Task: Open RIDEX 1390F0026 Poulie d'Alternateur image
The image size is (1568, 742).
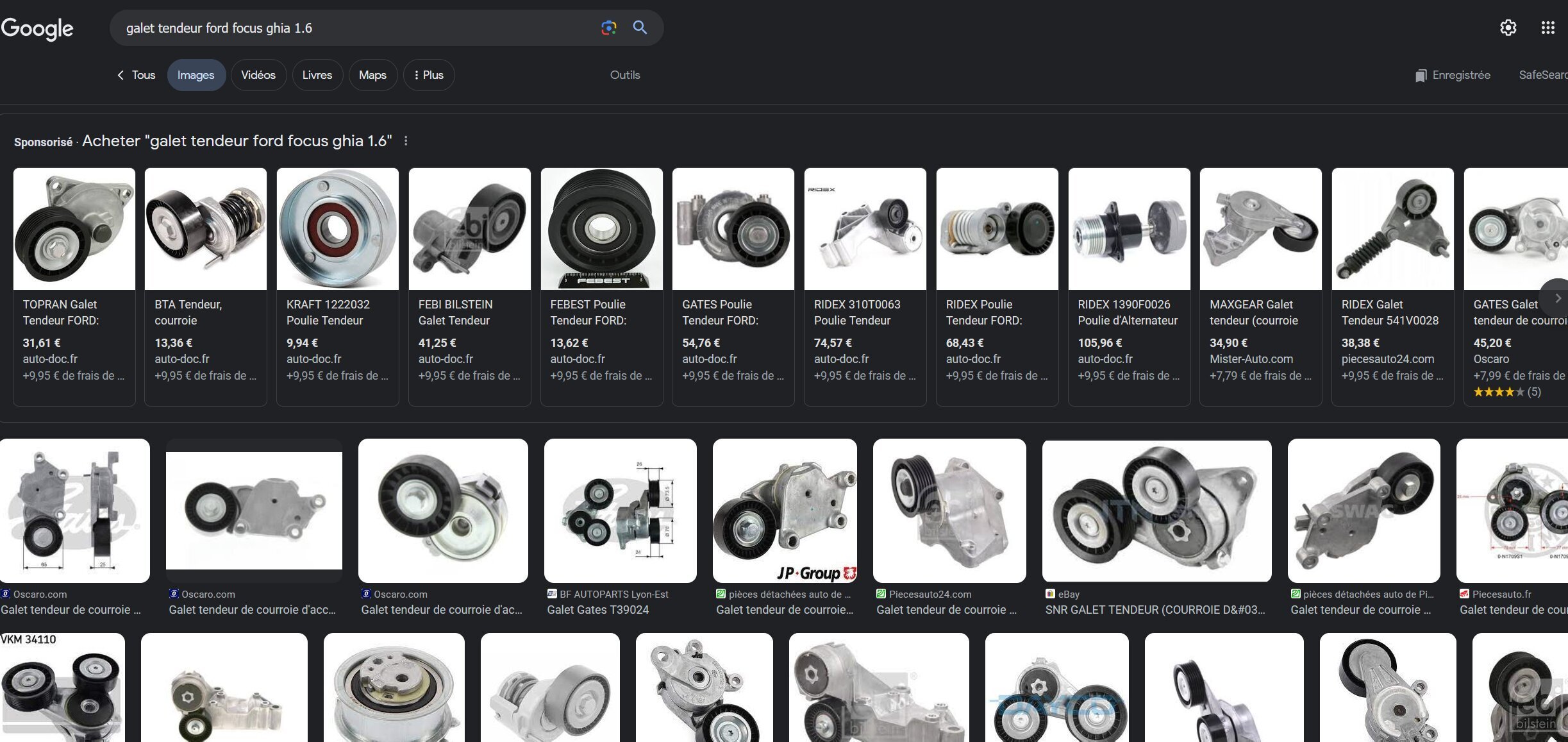Action: [x=1130, y=229]
